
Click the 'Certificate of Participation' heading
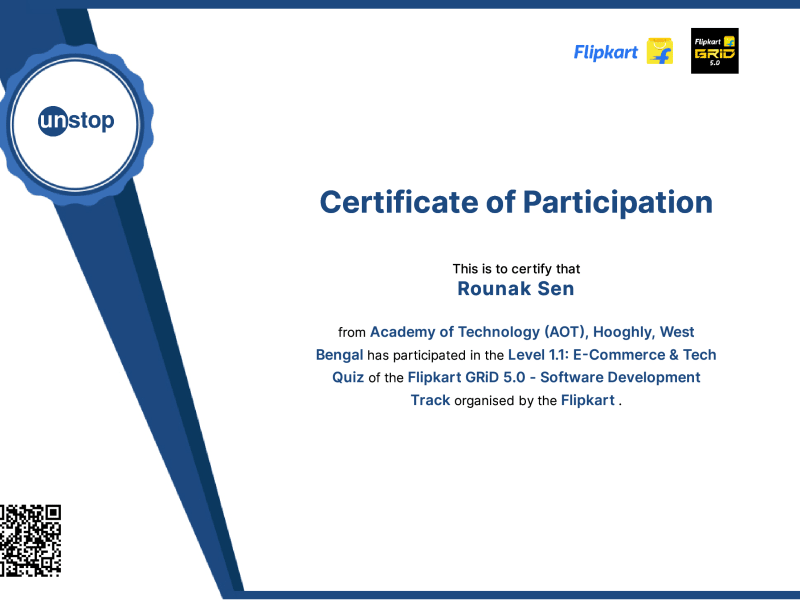516,202
